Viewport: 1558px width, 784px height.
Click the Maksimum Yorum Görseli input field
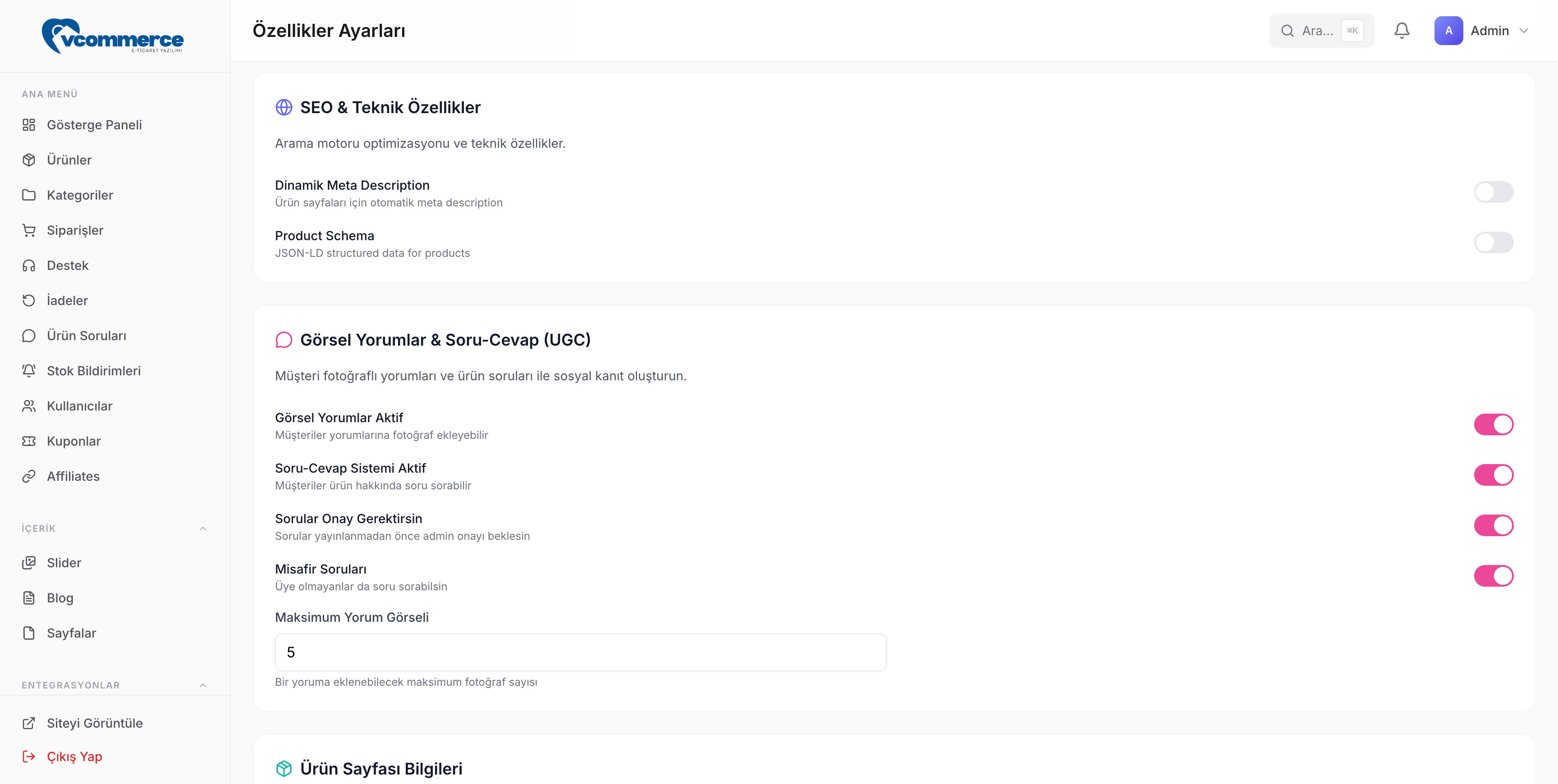click(581, 652)
